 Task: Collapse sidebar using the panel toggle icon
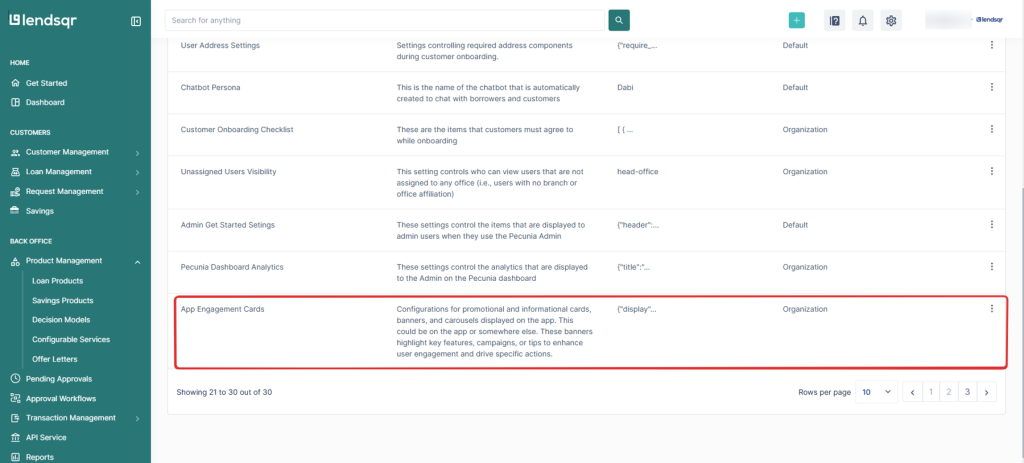tap(136, 21)
